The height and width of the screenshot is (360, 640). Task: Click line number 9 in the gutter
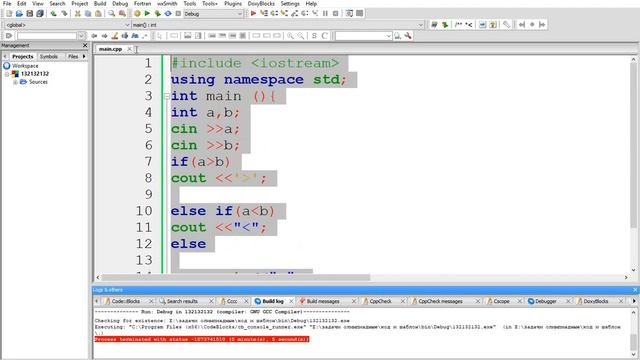pos(149,194)
